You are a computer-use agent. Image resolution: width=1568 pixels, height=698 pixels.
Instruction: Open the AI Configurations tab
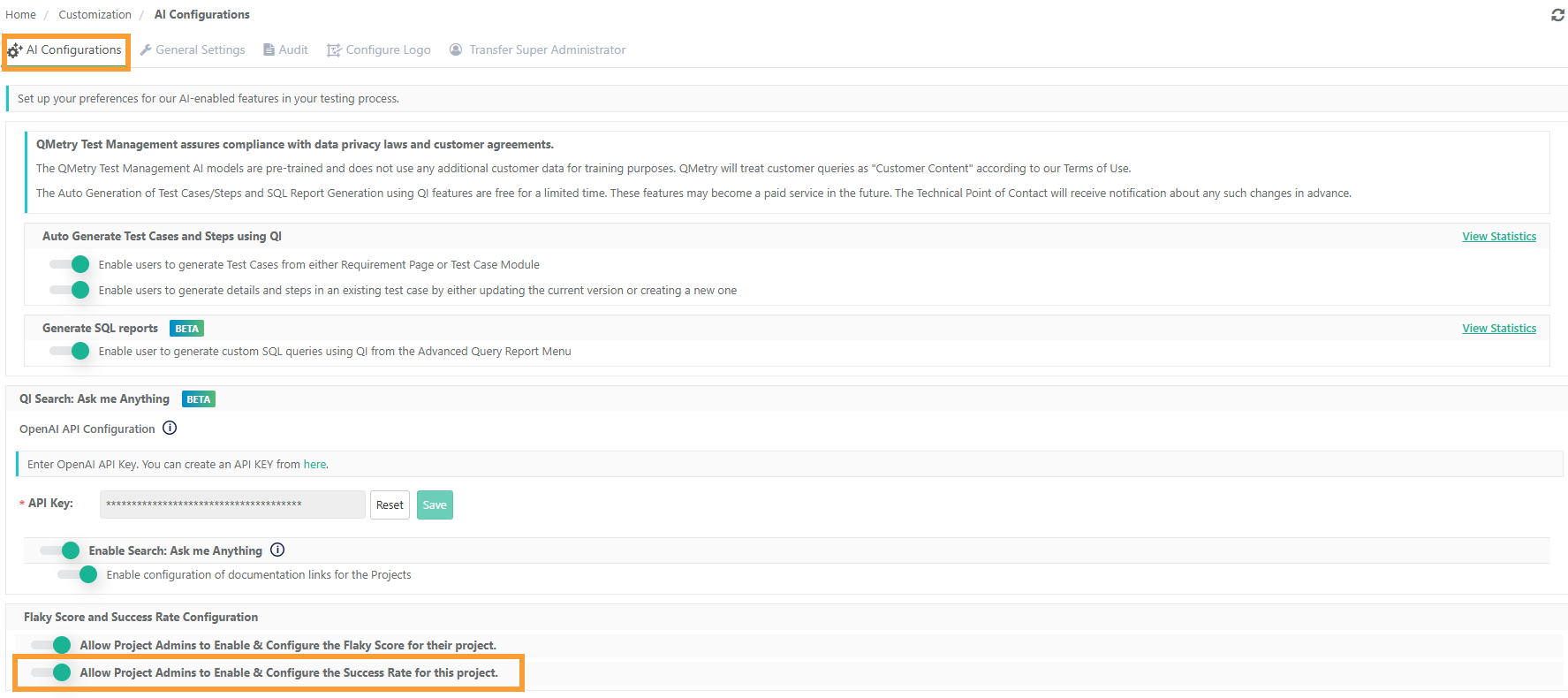point(65,50)
